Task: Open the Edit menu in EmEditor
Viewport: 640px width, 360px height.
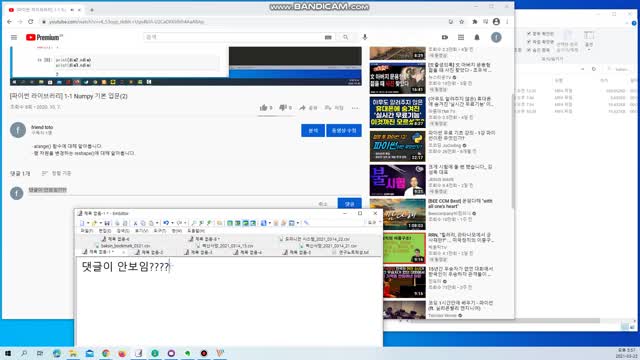Action: [104, 231]
